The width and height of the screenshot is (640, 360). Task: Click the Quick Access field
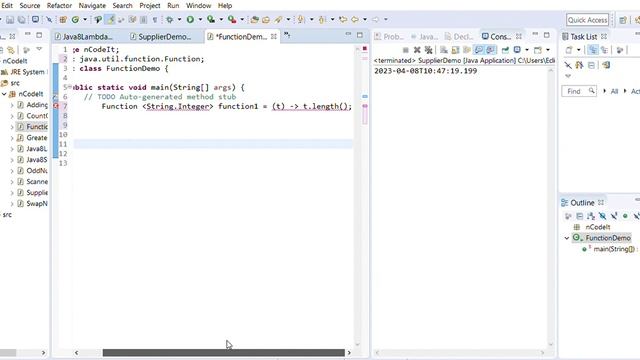pyautogui.click(x=587, y=20)
